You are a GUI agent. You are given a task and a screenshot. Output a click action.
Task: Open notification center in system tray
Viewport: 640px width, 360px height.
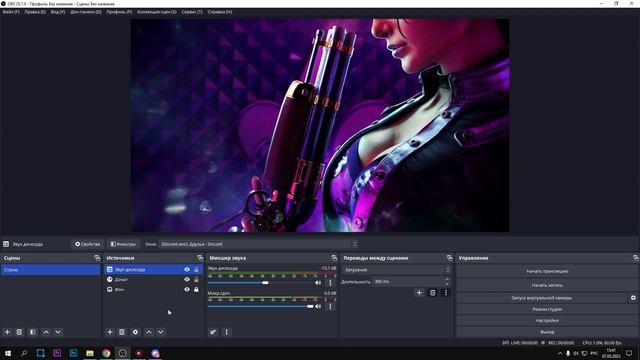pyautogui.click(x=629, y=353)
